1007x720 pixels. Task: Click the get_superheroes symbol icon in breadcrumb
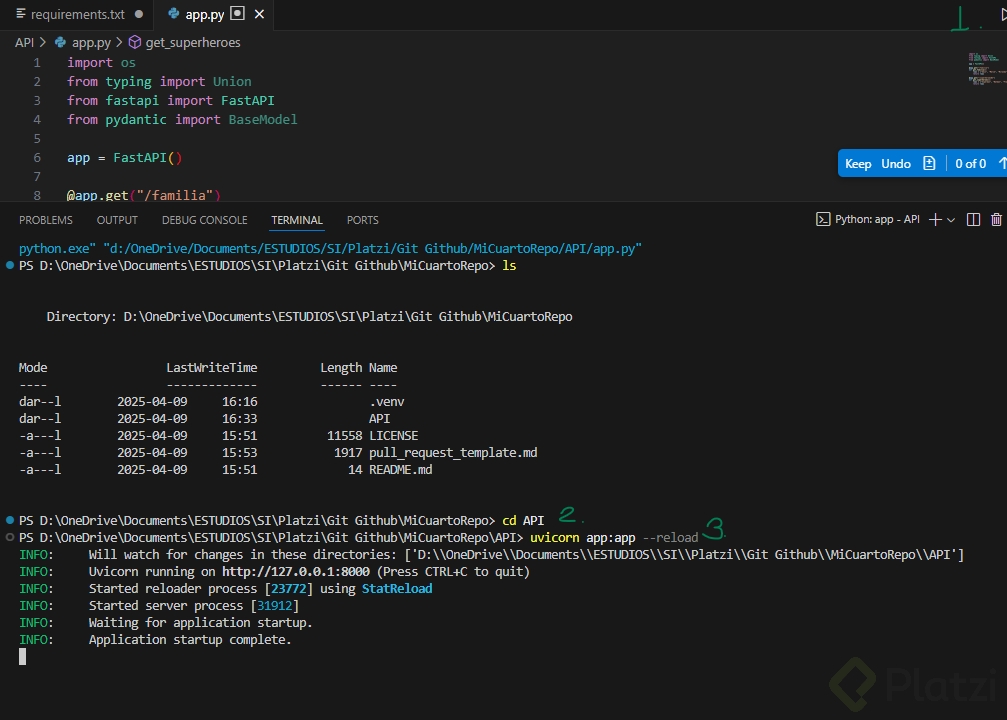pyautogui.click(x=135, y=43)
